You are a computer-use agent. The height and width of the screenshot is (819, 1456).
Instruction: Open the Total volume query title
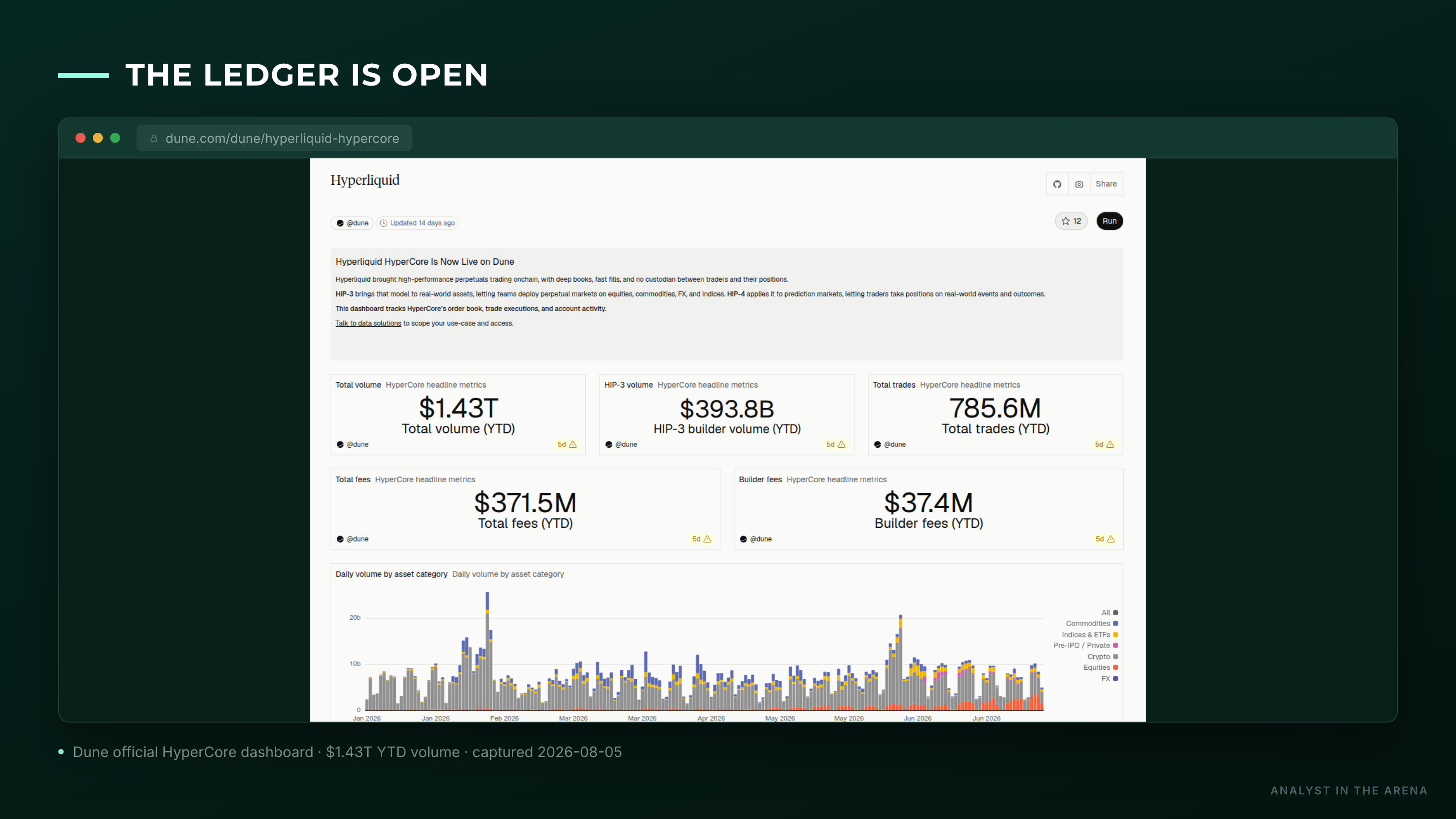coord(359,385)
